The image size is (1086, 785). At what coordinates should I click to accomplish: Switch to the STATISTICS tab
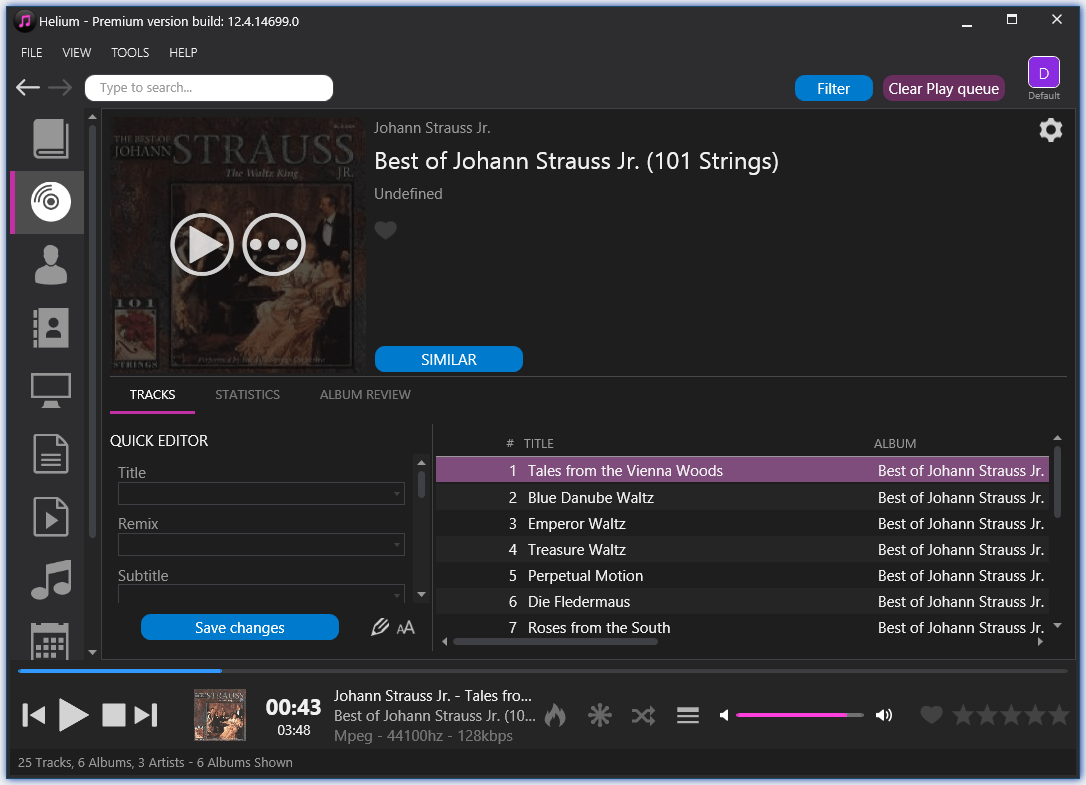pyautogui.click(x=247, y=394)
